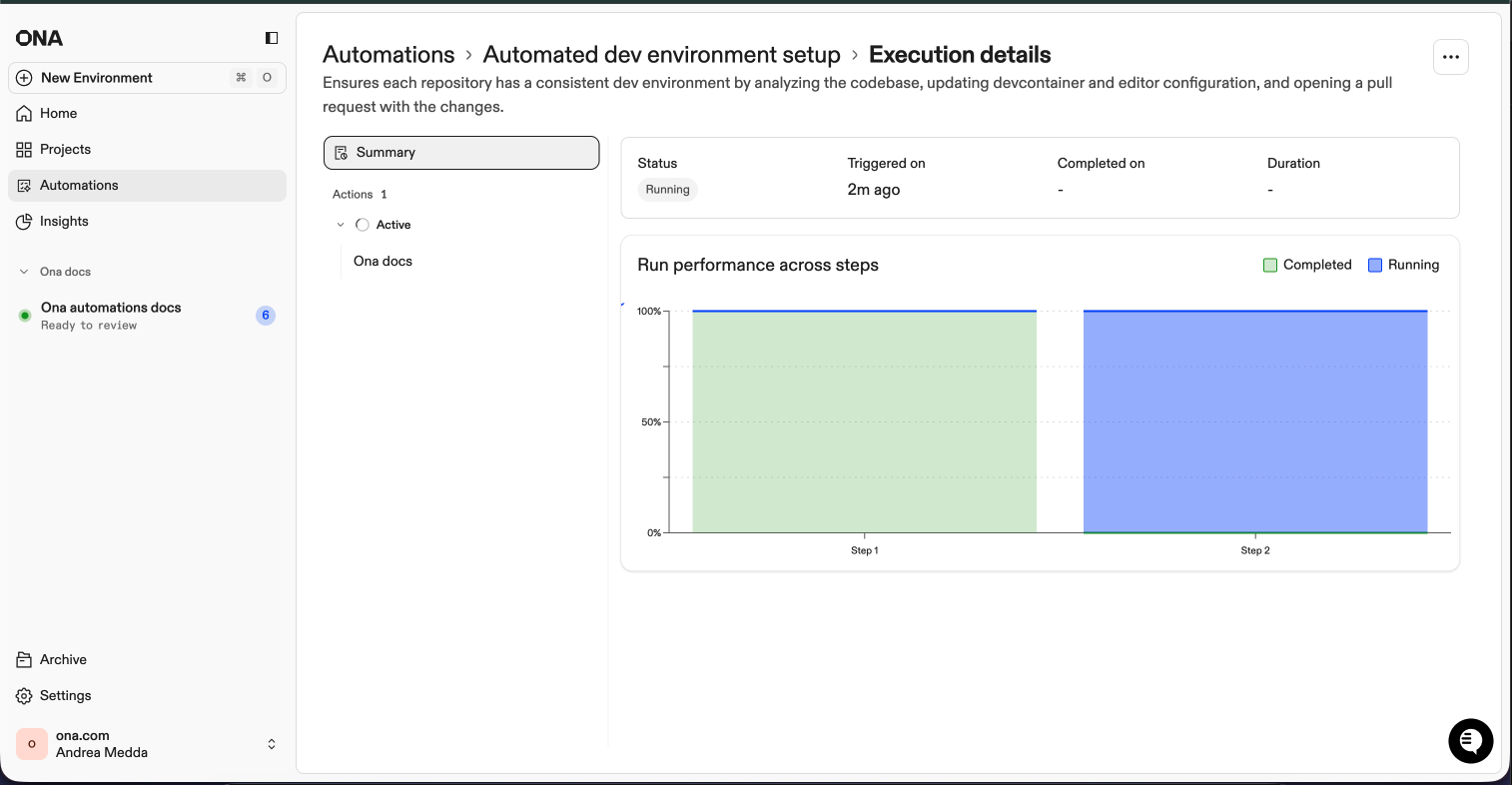1512x785 pixels.
Task: Toggle the Running legend in the chart
Action: [x=1402, y=264]
